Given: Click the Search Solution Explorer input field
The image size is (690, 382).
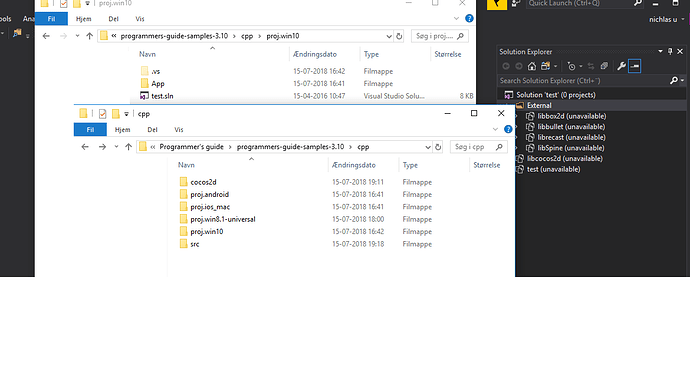Looking at the screenshot, I should [x=584, y=81].
